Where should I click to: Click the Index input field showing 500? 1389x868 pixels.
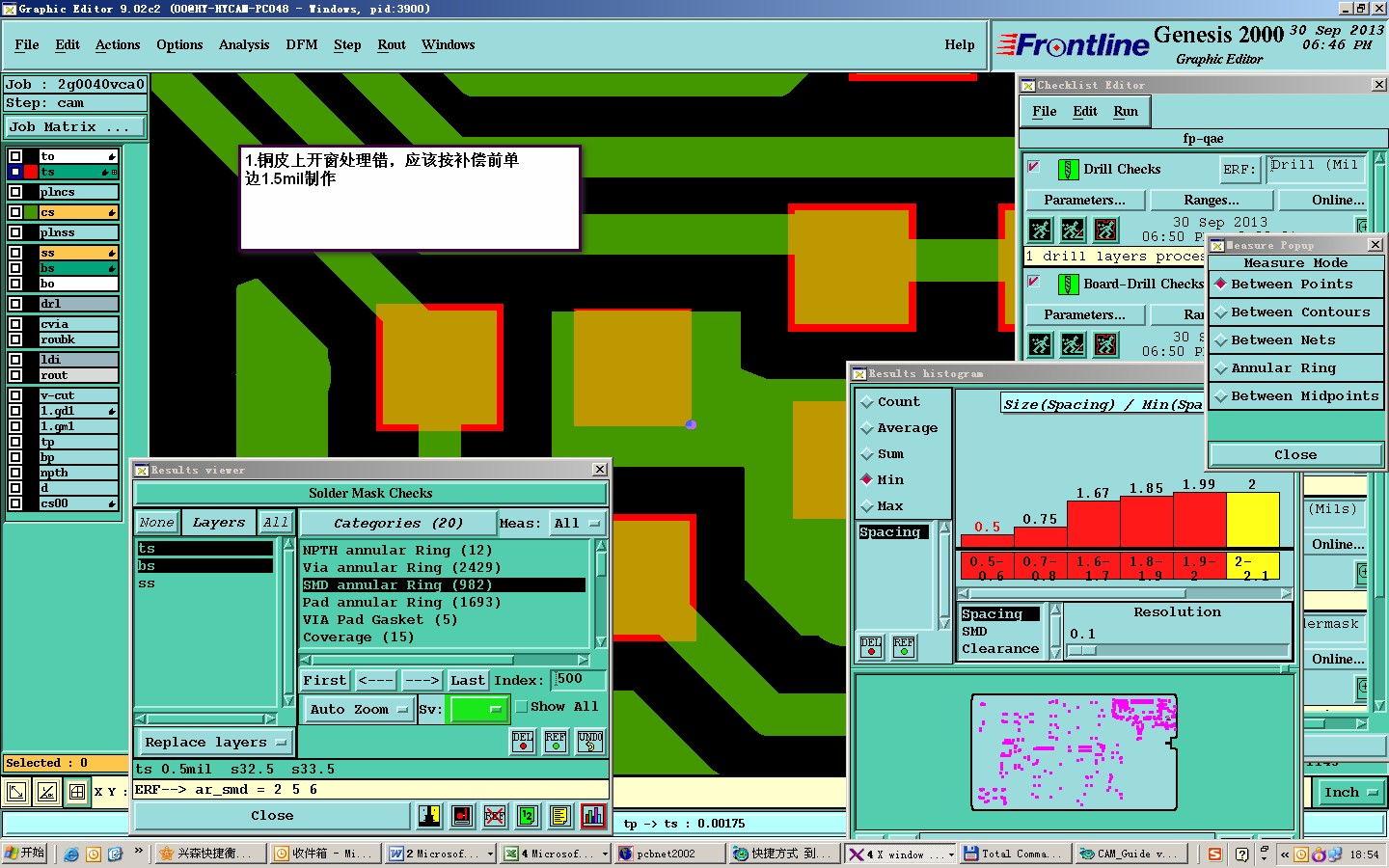click(x=579, y=680)
